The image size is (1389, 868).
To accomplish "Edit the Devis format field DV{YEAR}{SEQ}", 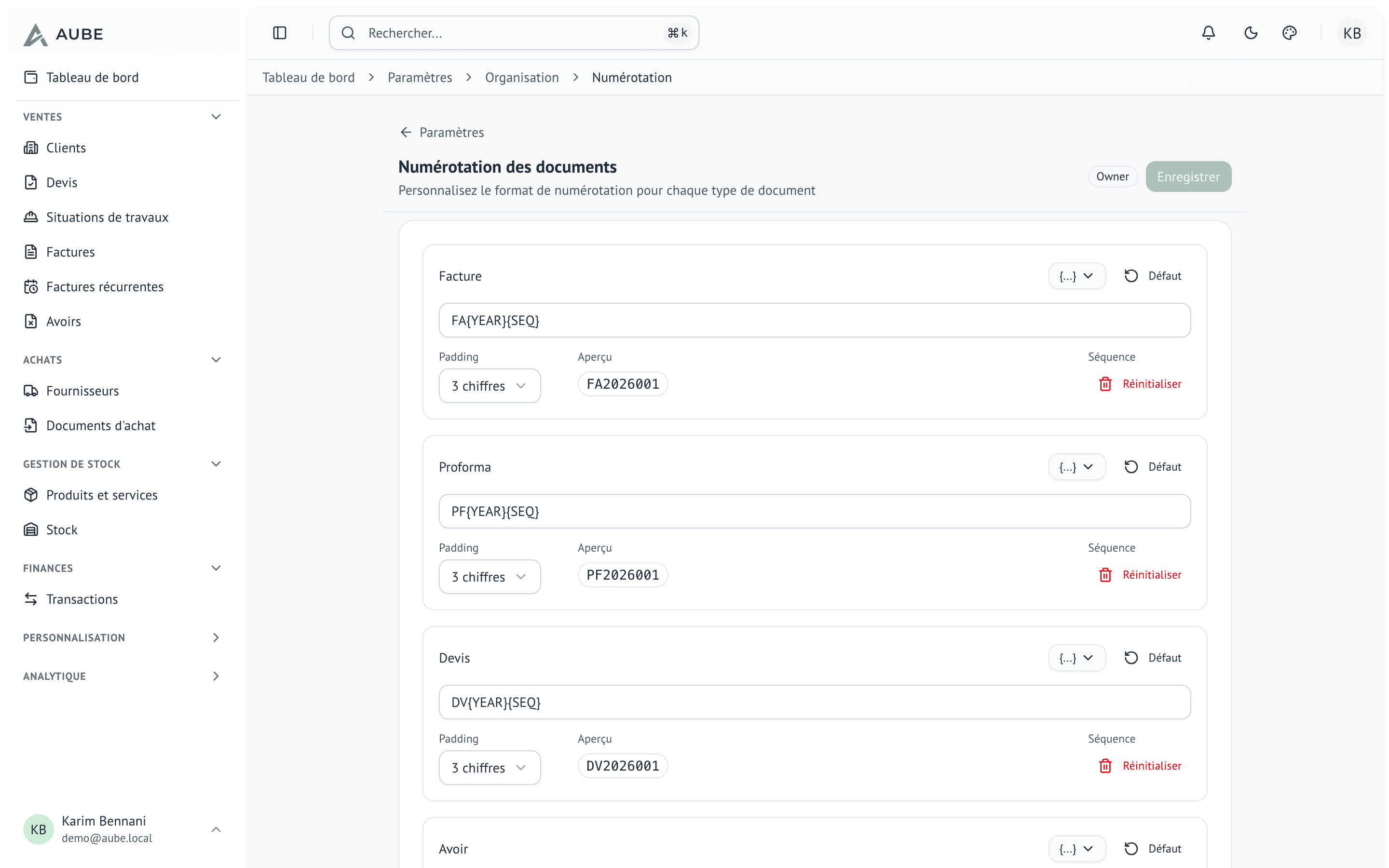I will tap(815, 702).
